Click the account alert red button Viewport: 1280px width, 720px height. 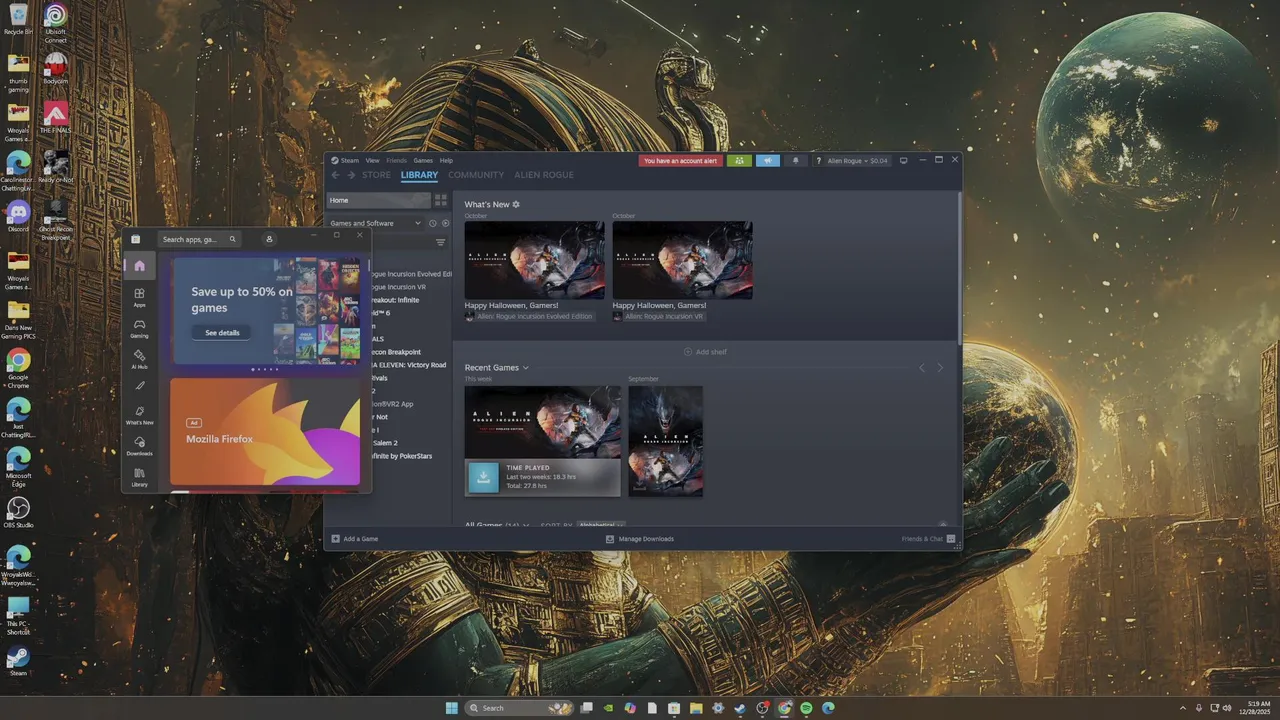point(680,160)
